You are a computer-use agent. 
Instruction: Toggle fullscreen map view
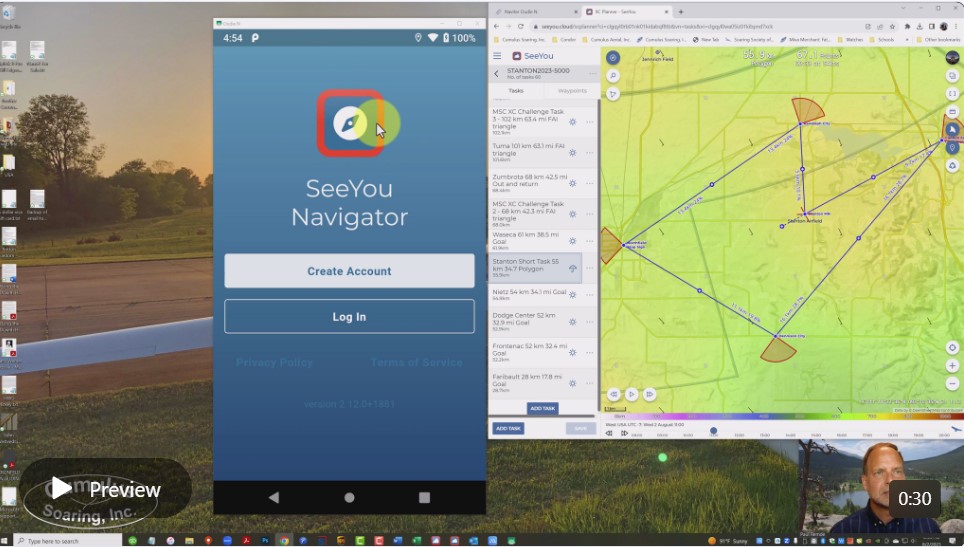(x=952, y=94)
